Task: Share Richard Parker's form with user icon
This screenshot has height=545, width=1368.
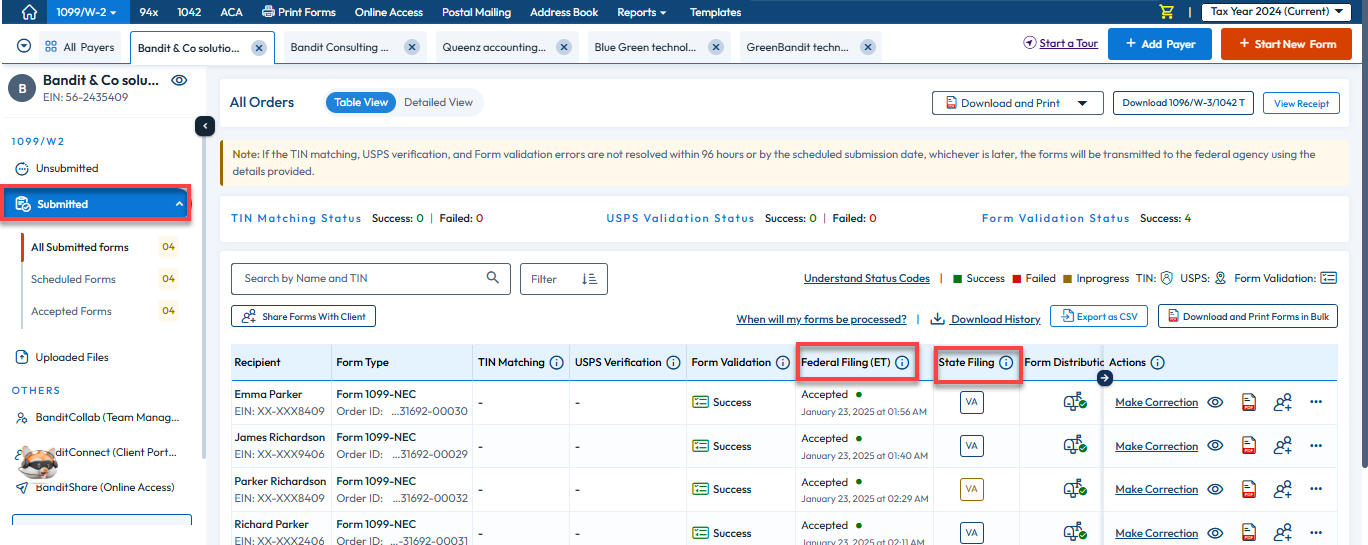Action: 1282,533
